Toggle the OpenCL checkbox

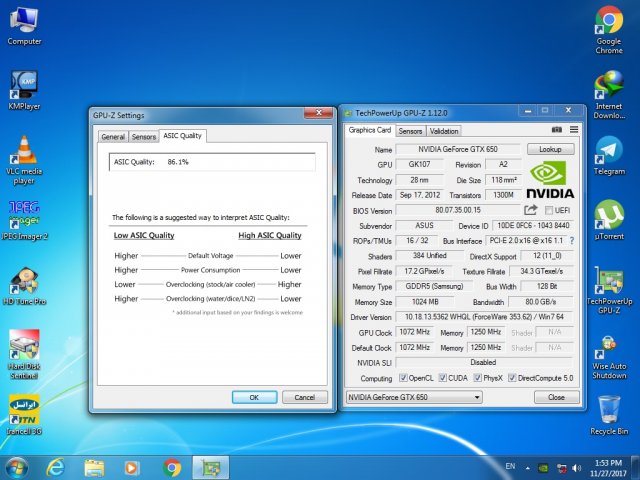point(403,378)
